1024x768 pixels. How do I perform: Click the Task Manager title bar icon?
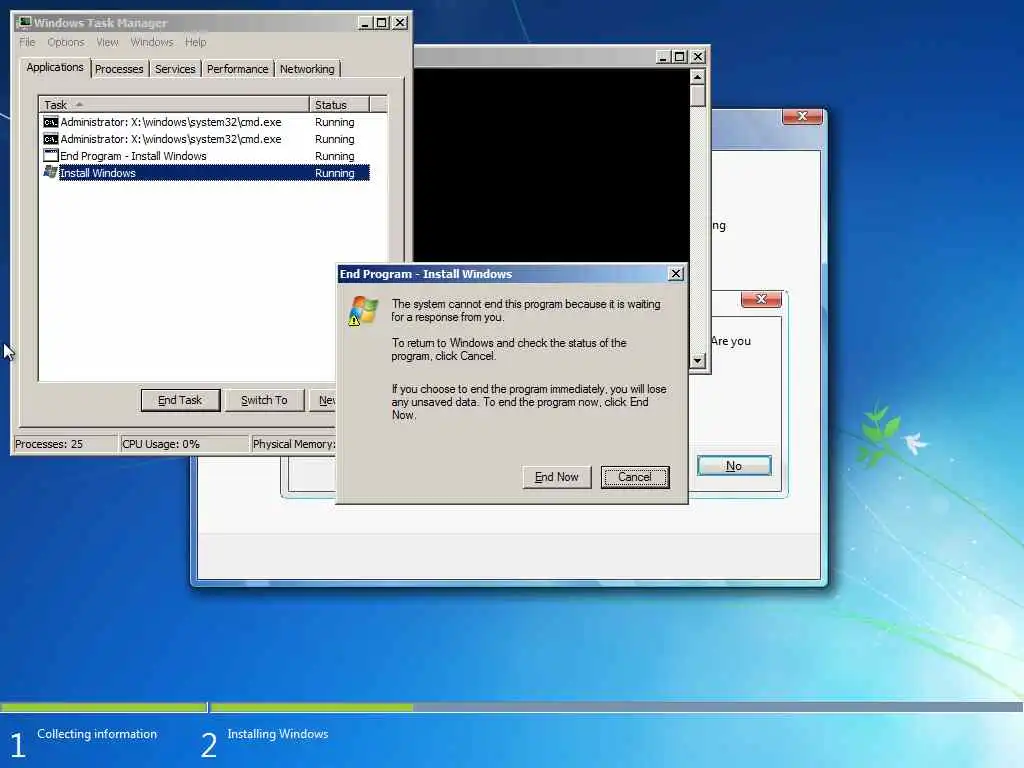(24, 23)
